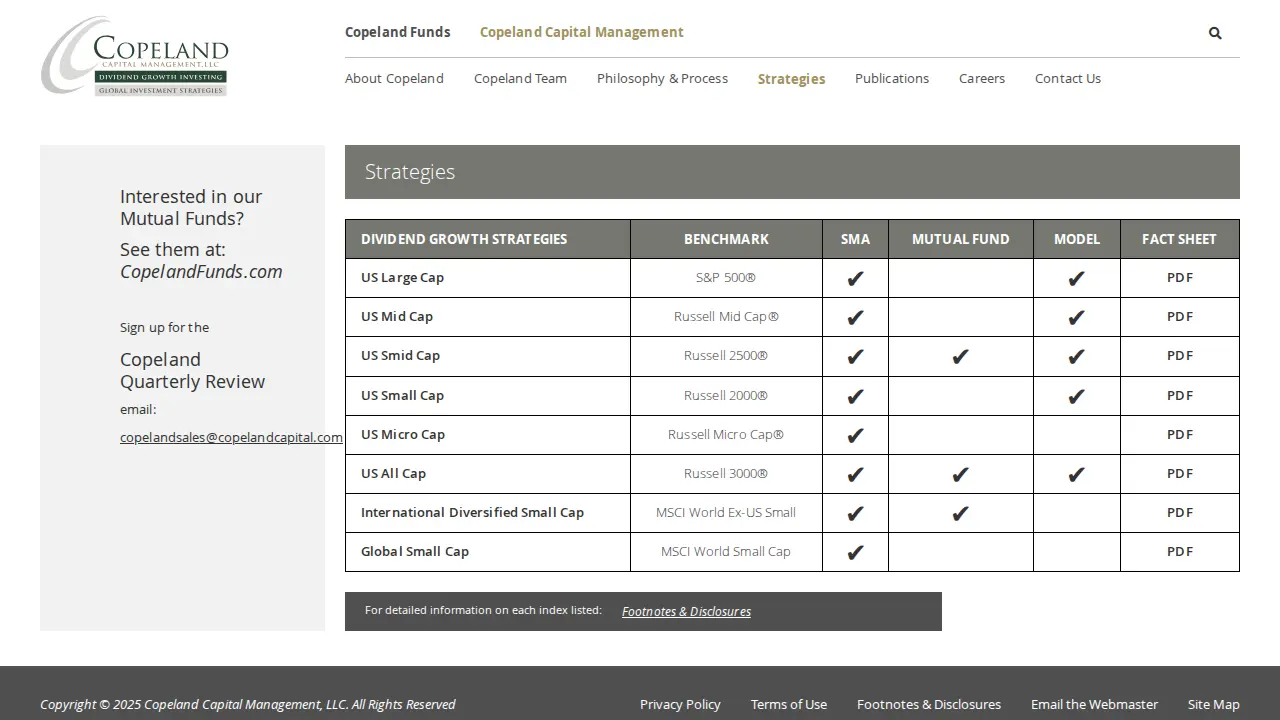
Task: Click the MSCI World Ex-US Small benchmark
Action: point(726,512)
